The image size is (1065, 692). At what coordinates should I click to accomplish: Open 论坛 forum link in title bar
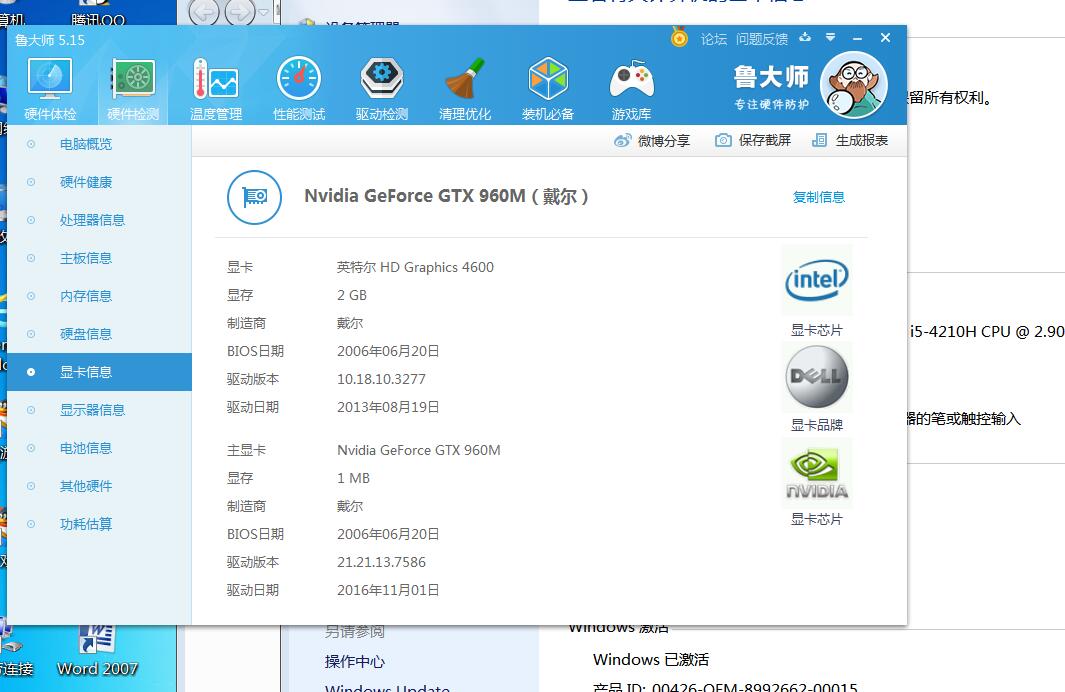pyautogui.click(x=714, y=39)
